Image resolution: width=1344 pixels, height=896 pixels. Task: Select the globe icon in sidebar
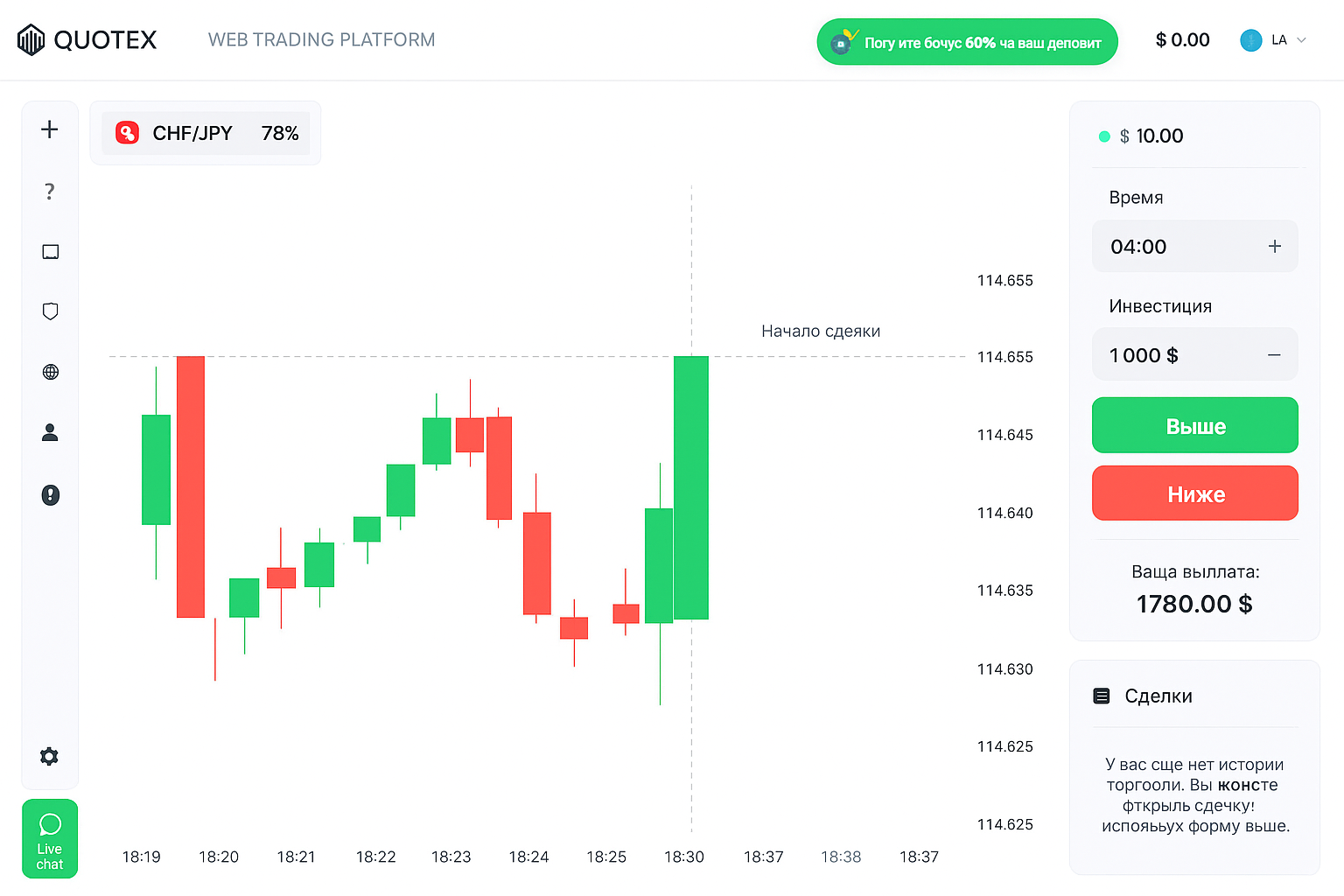tap(50, 372)
